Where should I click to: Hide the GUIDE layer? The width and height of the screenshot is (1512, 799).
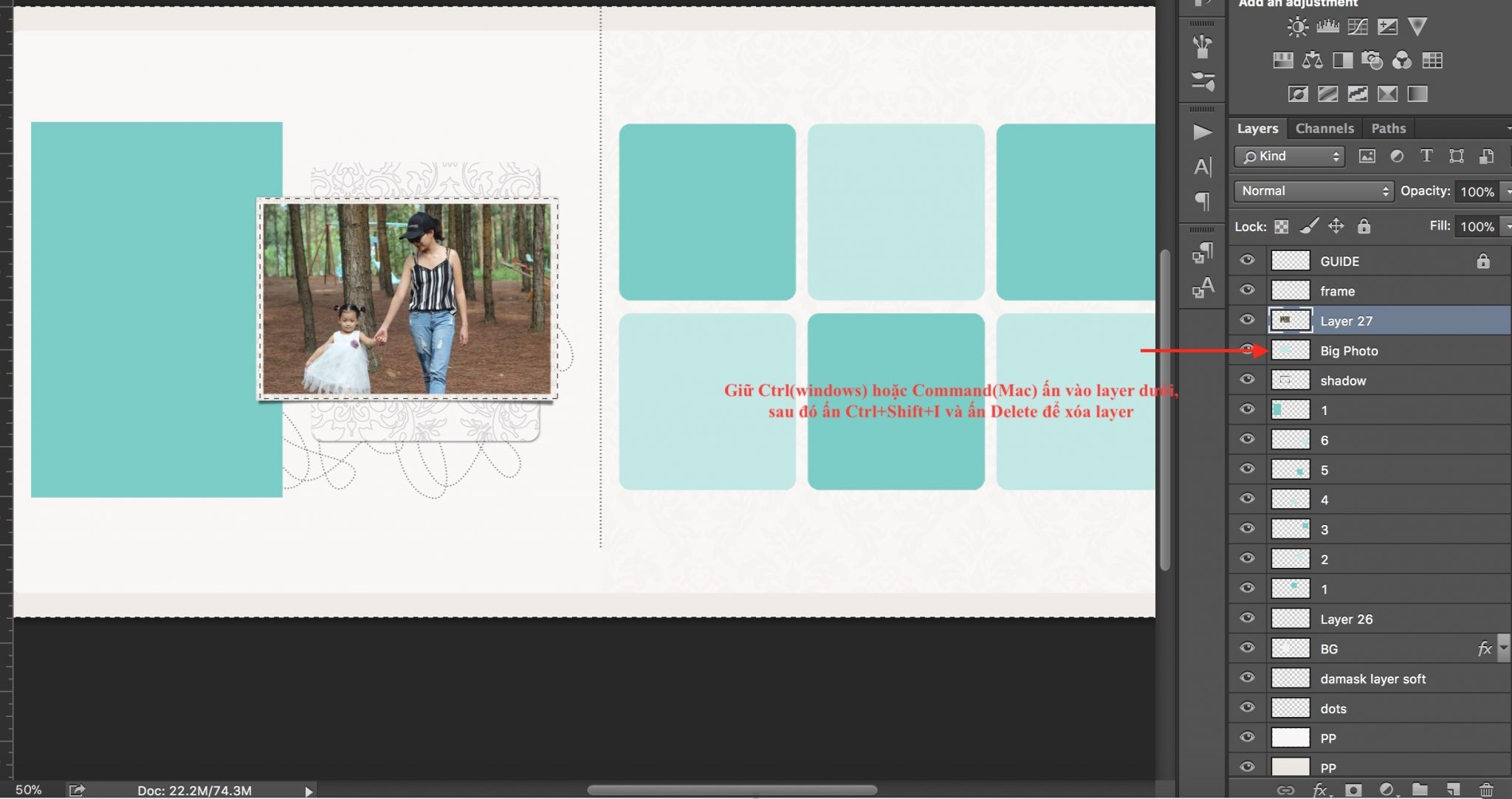click(1248, 261)
